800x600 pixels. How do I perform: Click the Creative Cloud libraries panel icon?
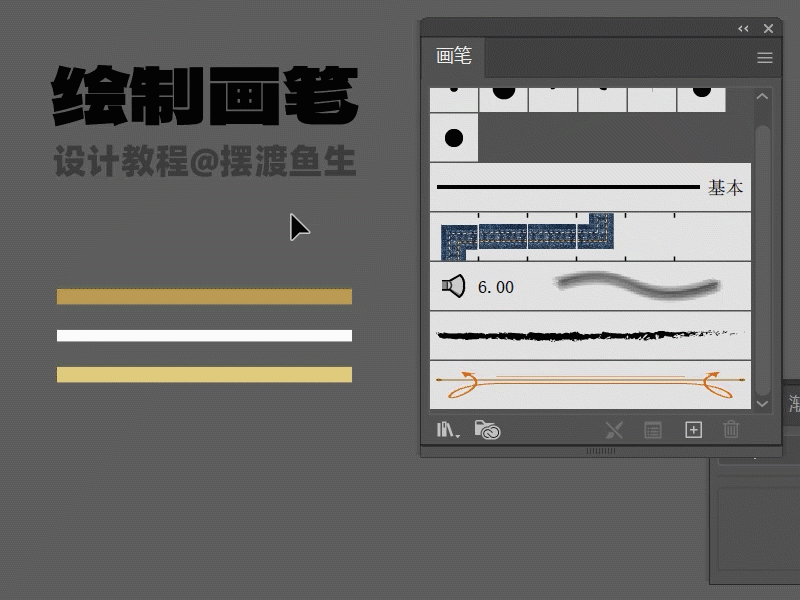tap(487, 430)
